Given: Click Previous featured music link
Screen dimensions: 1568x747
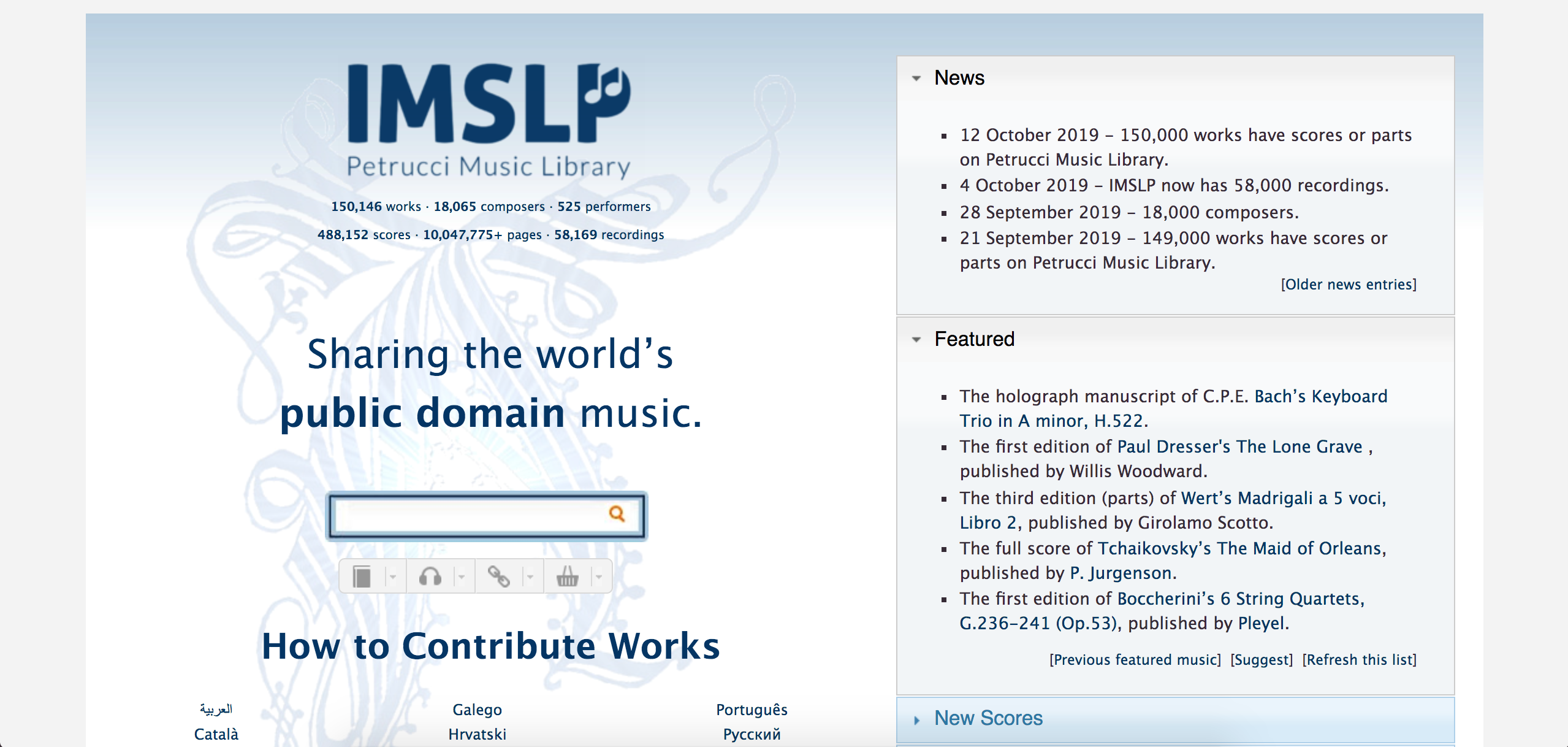Looking at the screenshot, I should coord(1135,660).
